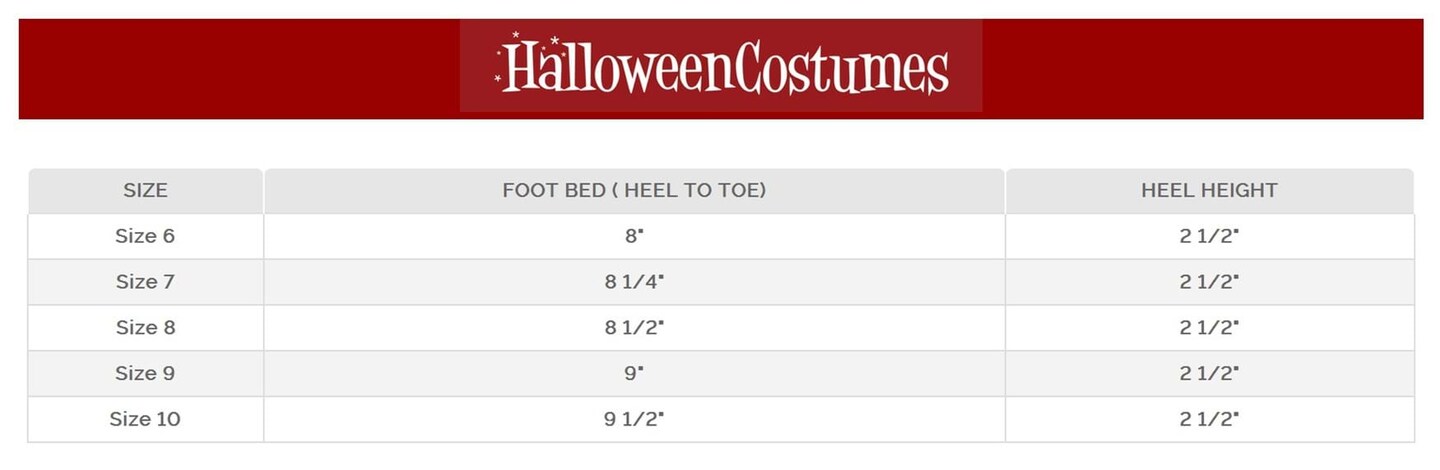Select the SIZE column header
The height and width of the screenshot is (470, 1440).
[145, 190]
